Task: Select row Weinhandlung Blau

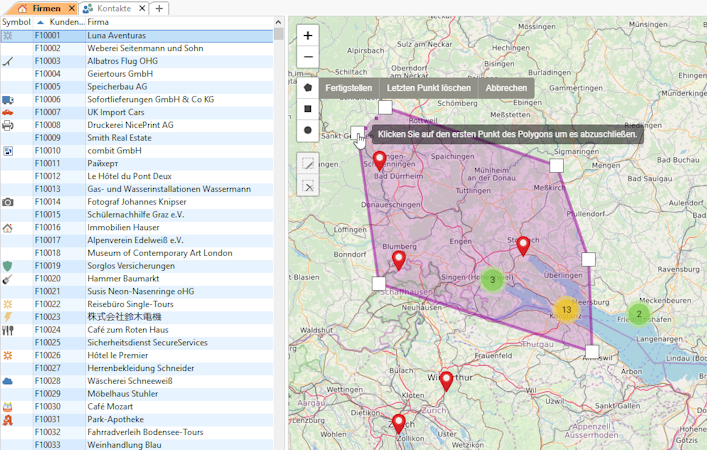Action: 137,445
